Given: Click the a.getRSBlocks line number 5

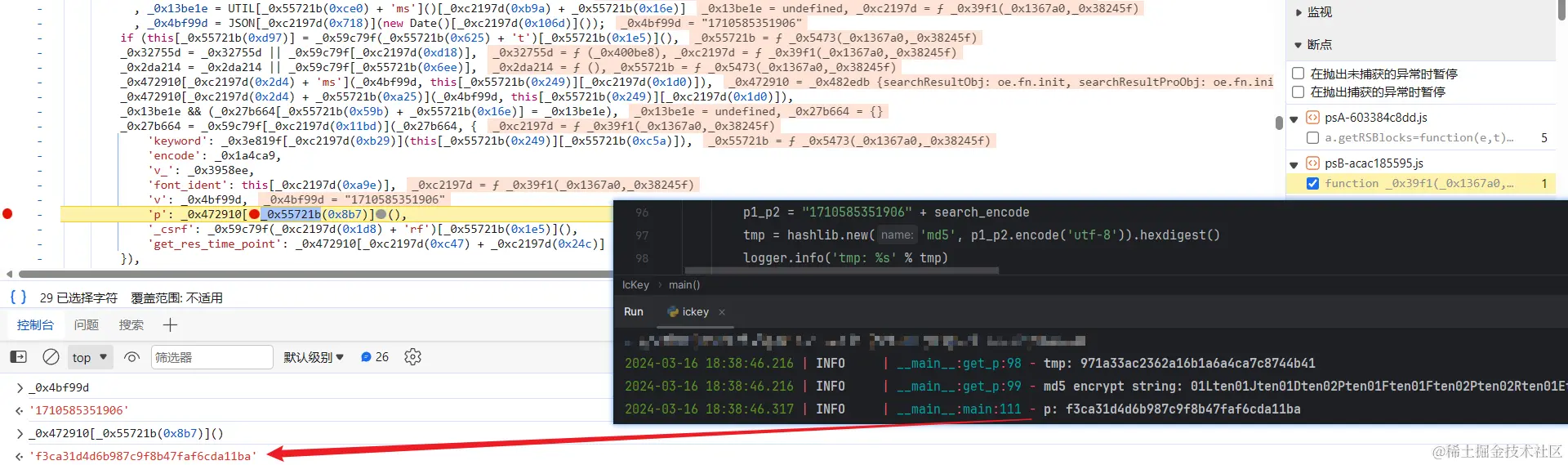Looking at the screenshot, I should point(1543,138).
